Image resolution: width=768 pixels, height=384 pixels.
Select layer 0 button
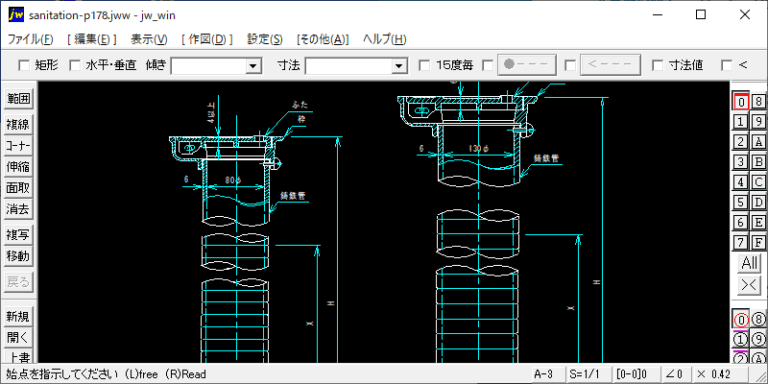(x=741, y=101)
